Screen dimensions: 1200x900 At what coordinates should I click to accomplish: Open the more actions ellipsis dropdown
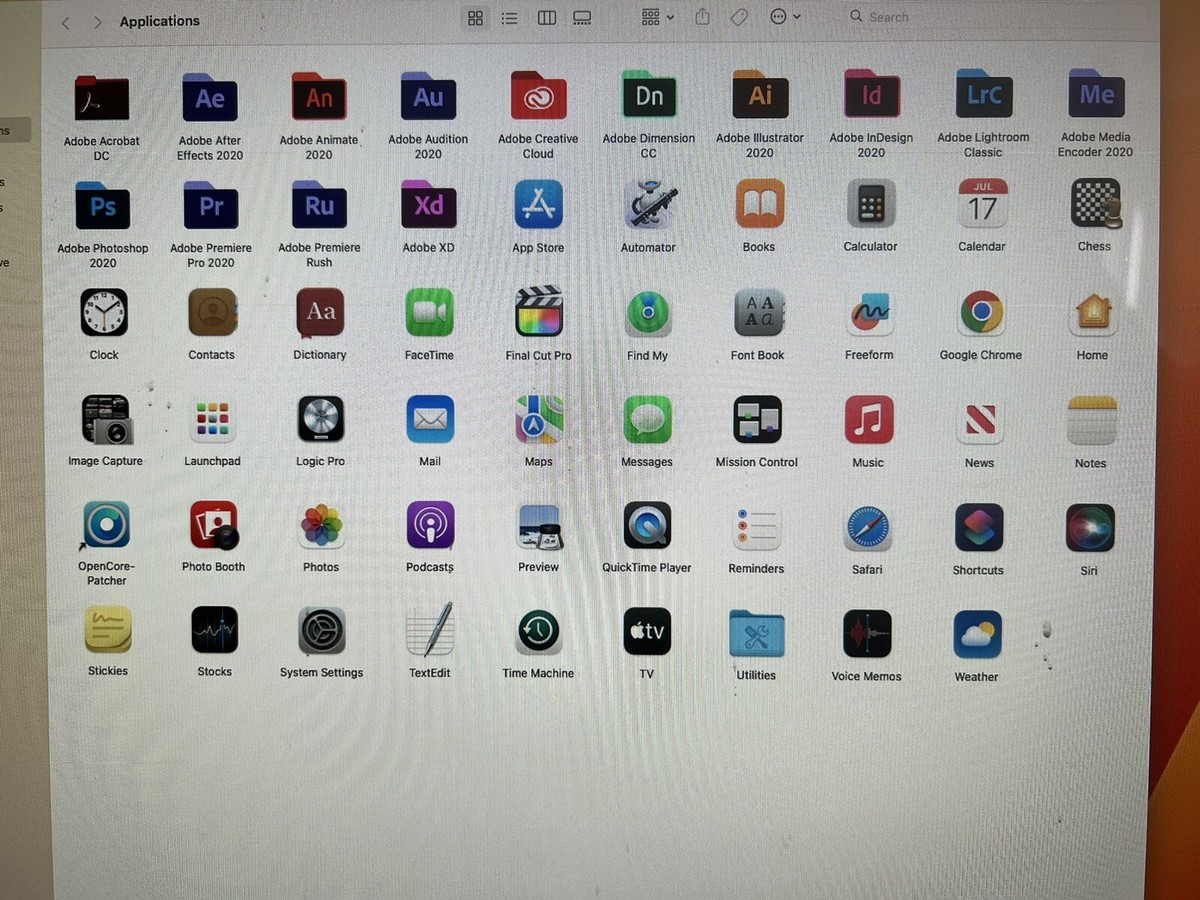785,17
